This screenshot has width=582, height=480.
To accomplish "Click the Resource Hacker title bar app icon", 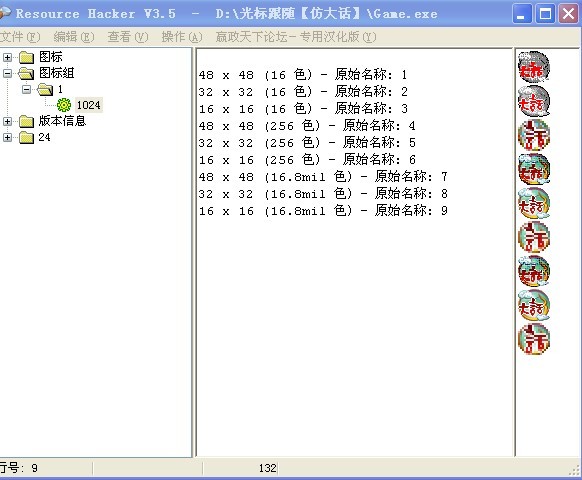I will click(x=5, y=13).
